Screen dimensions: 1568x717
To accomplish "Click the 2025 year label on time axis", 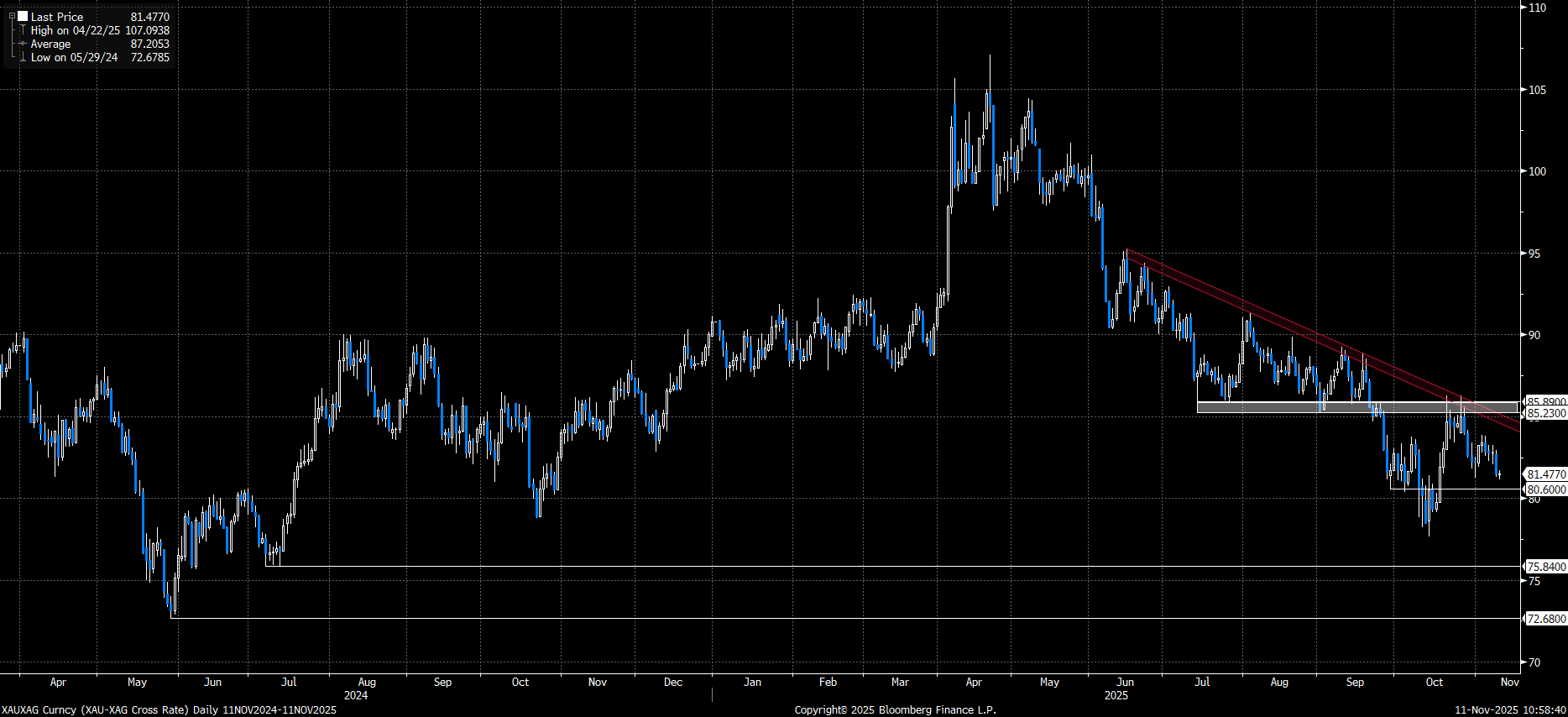I will tap(1116, 695).
